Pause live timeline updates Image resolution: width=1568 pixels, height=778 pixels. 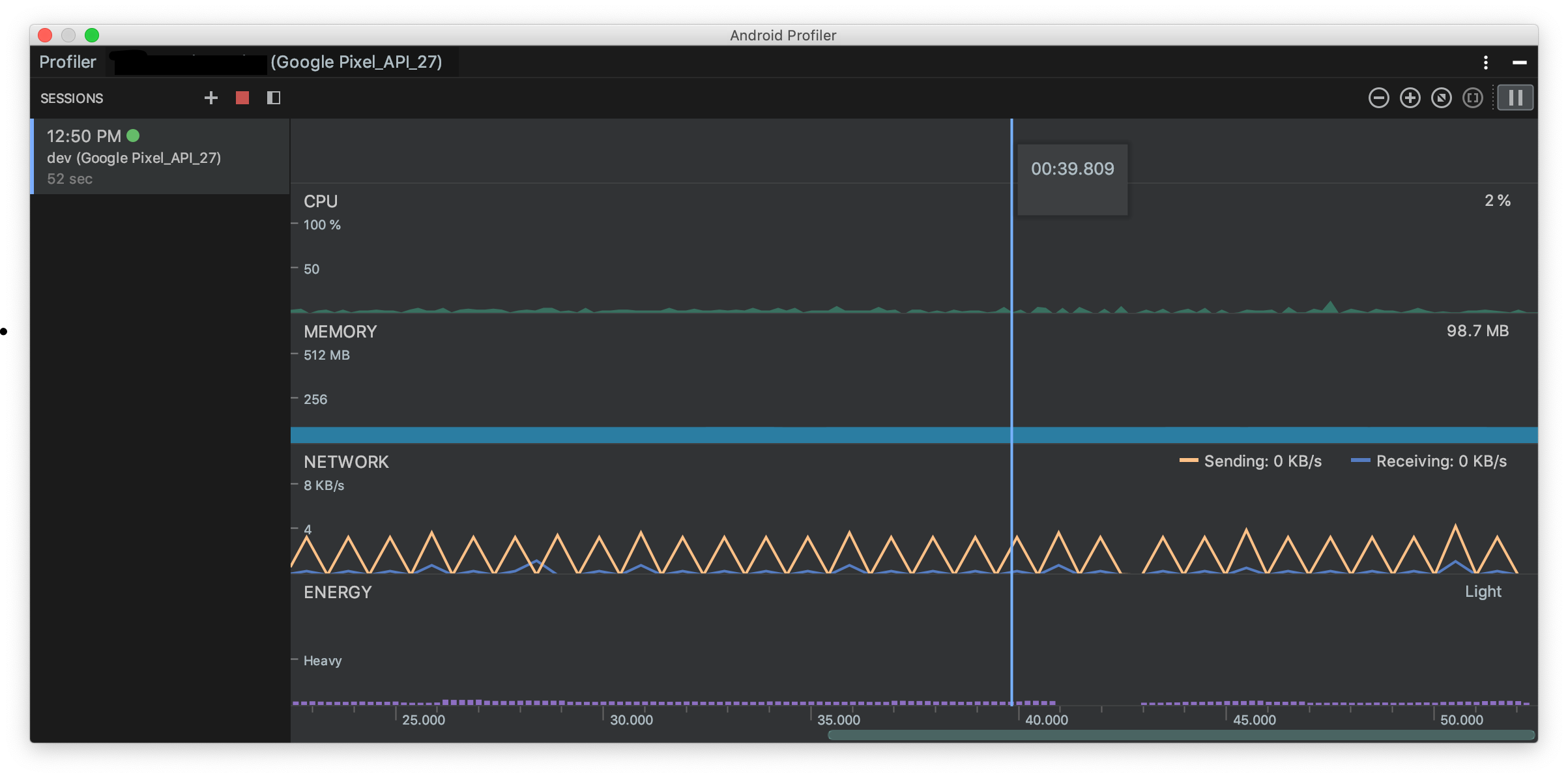1515,98
